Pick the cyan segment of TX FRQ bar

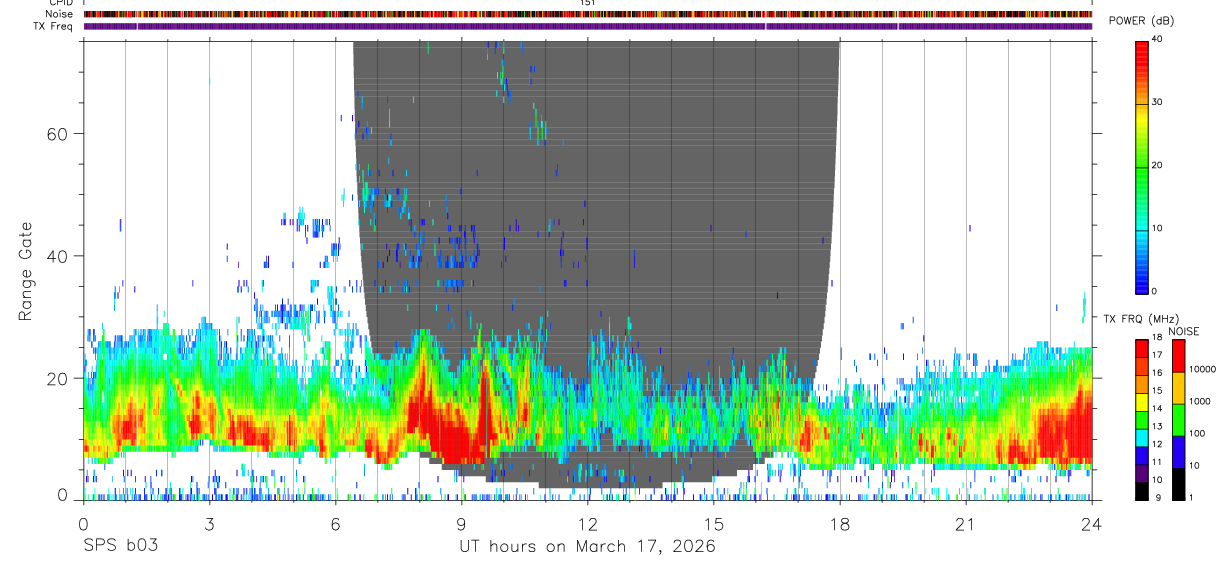1142,438
